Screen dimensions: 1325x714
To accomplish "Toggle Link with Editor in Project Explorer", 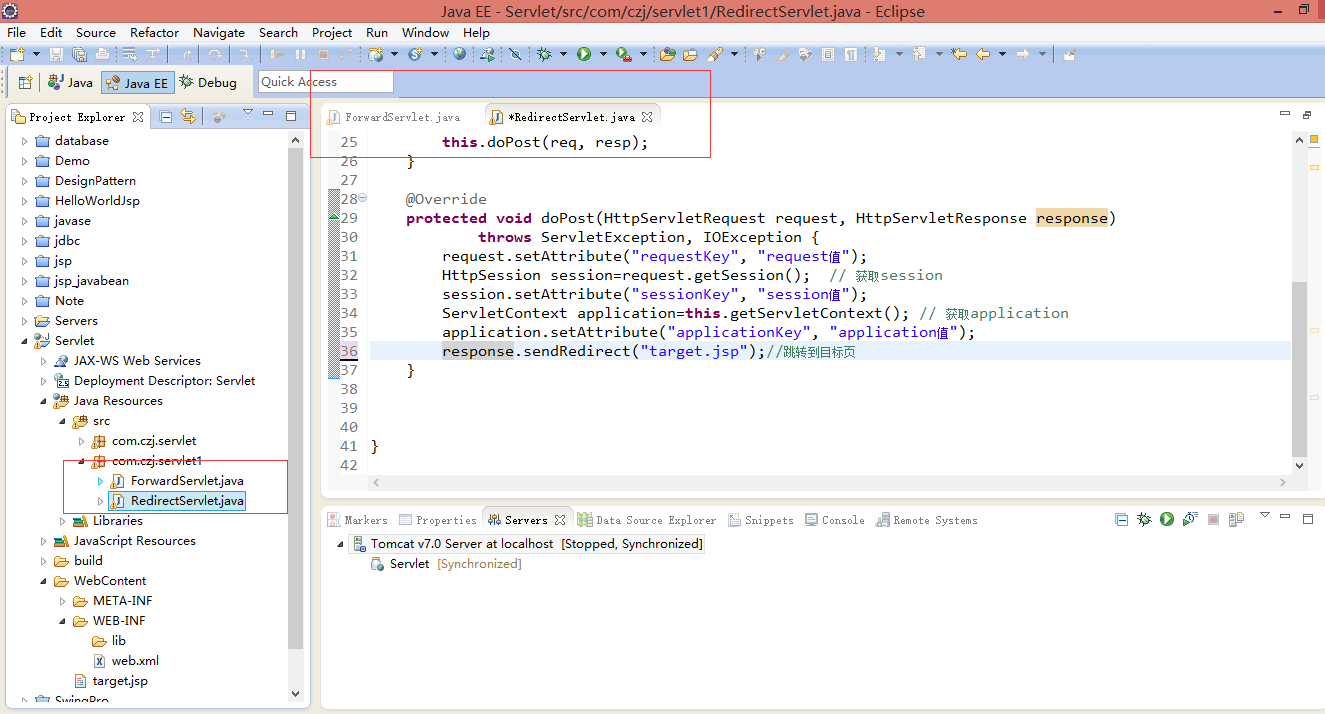I will coord(187,117).
